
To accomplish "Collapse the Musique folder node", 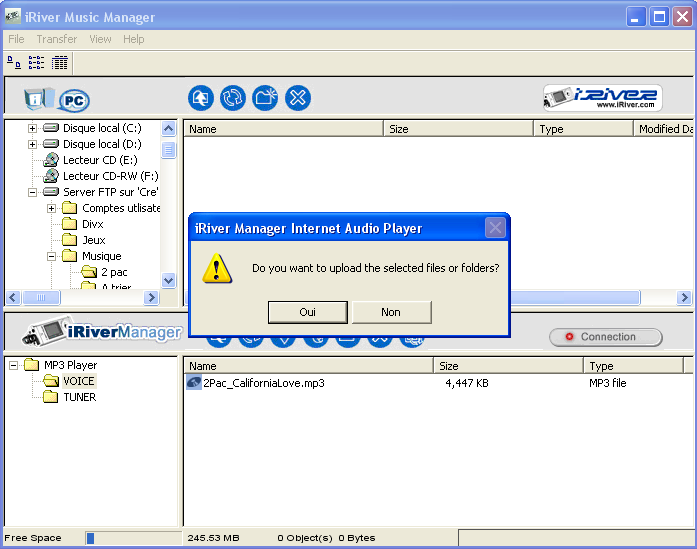I will (x=52, y=256).
